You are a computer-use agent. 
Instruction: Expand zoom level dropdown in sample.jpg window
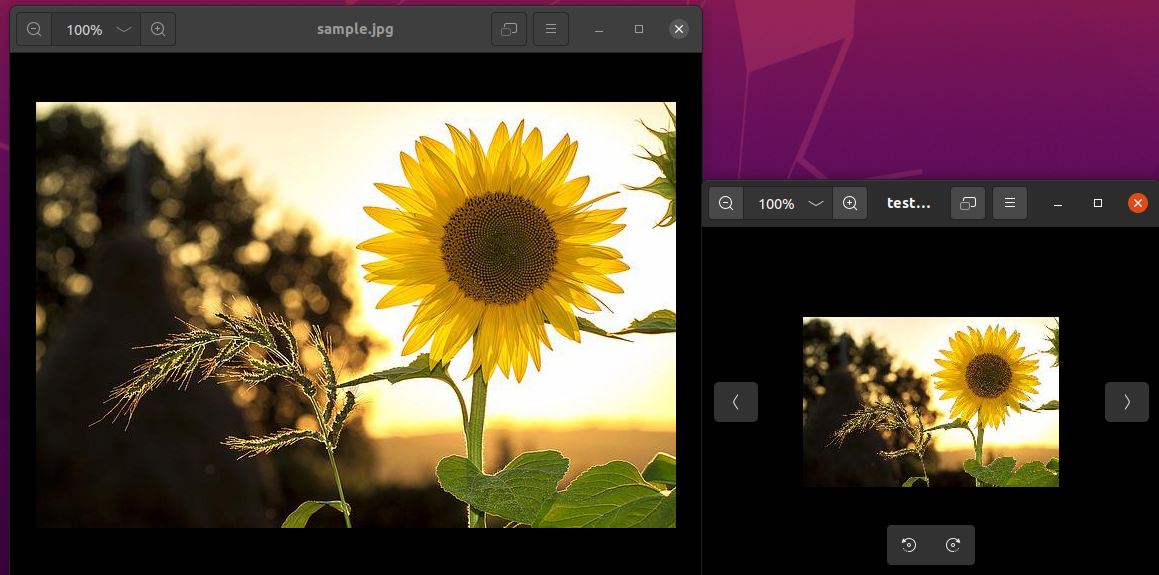click(x=124, y=30)
